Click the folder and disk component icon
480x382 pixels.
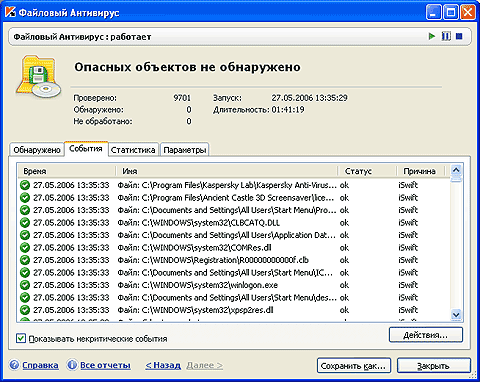(x=39, y=77)
